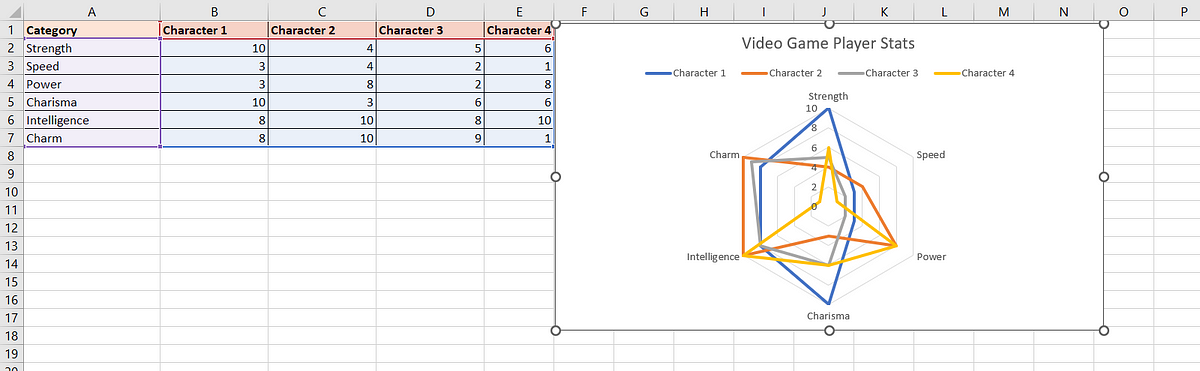Click the "Charm" axis label on chart

tap(724, 155)
